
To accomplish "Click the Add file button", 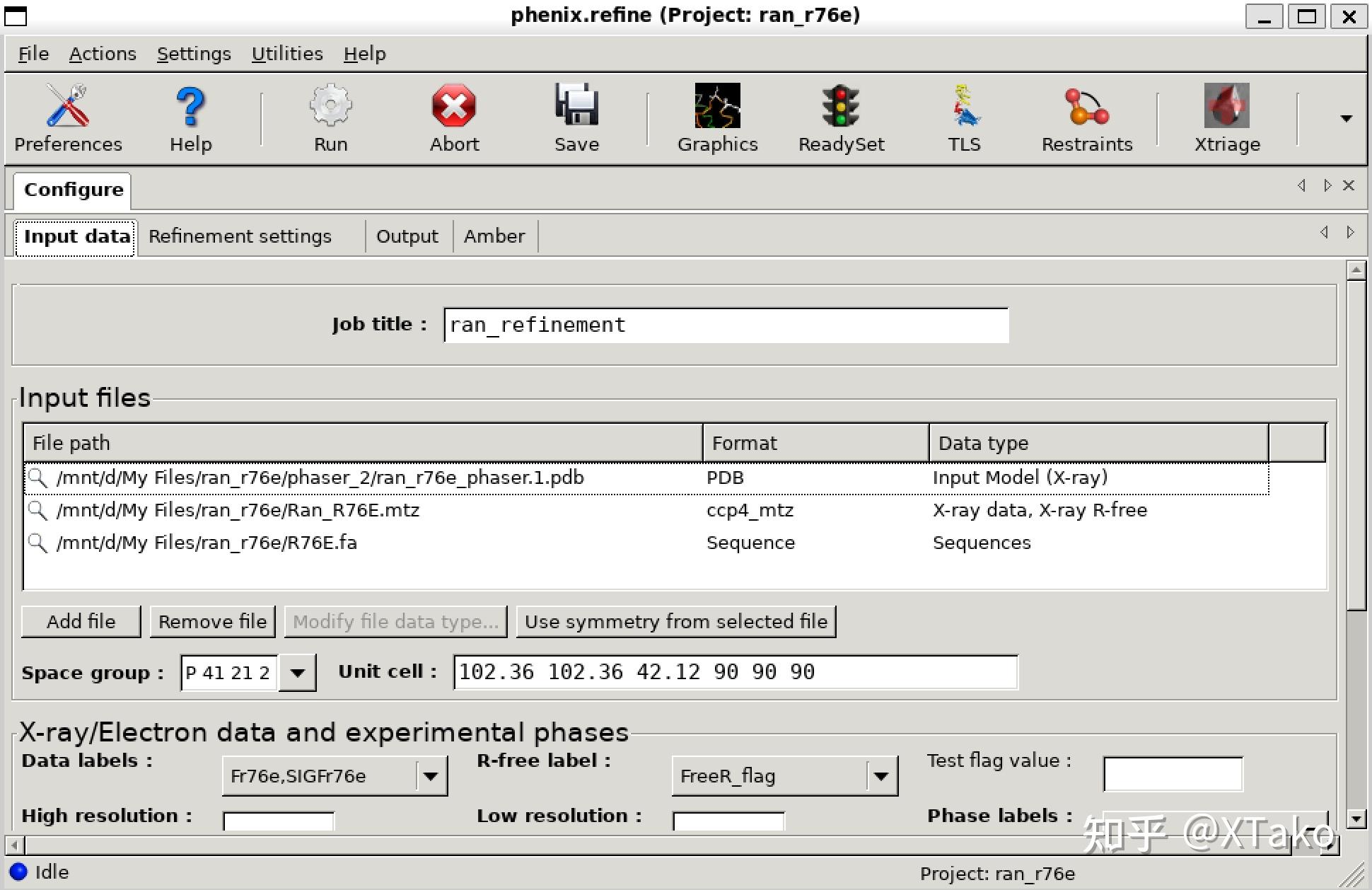I will point(81,621).
